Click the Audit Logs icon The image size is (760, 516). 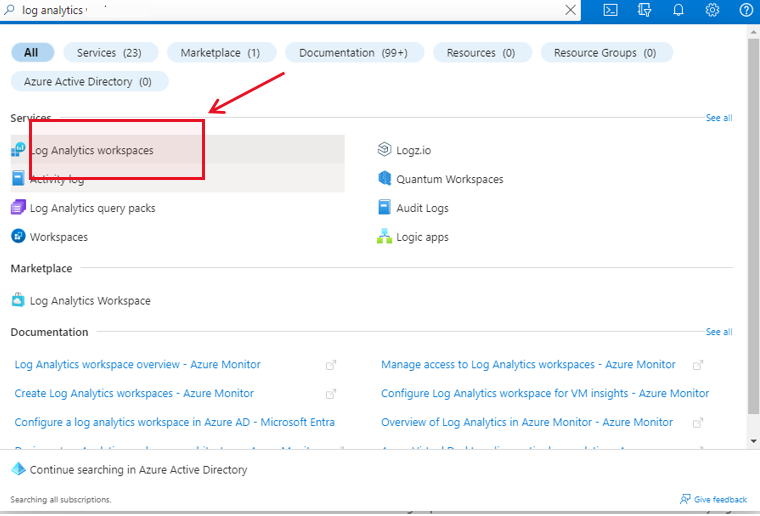click(384, 207)
